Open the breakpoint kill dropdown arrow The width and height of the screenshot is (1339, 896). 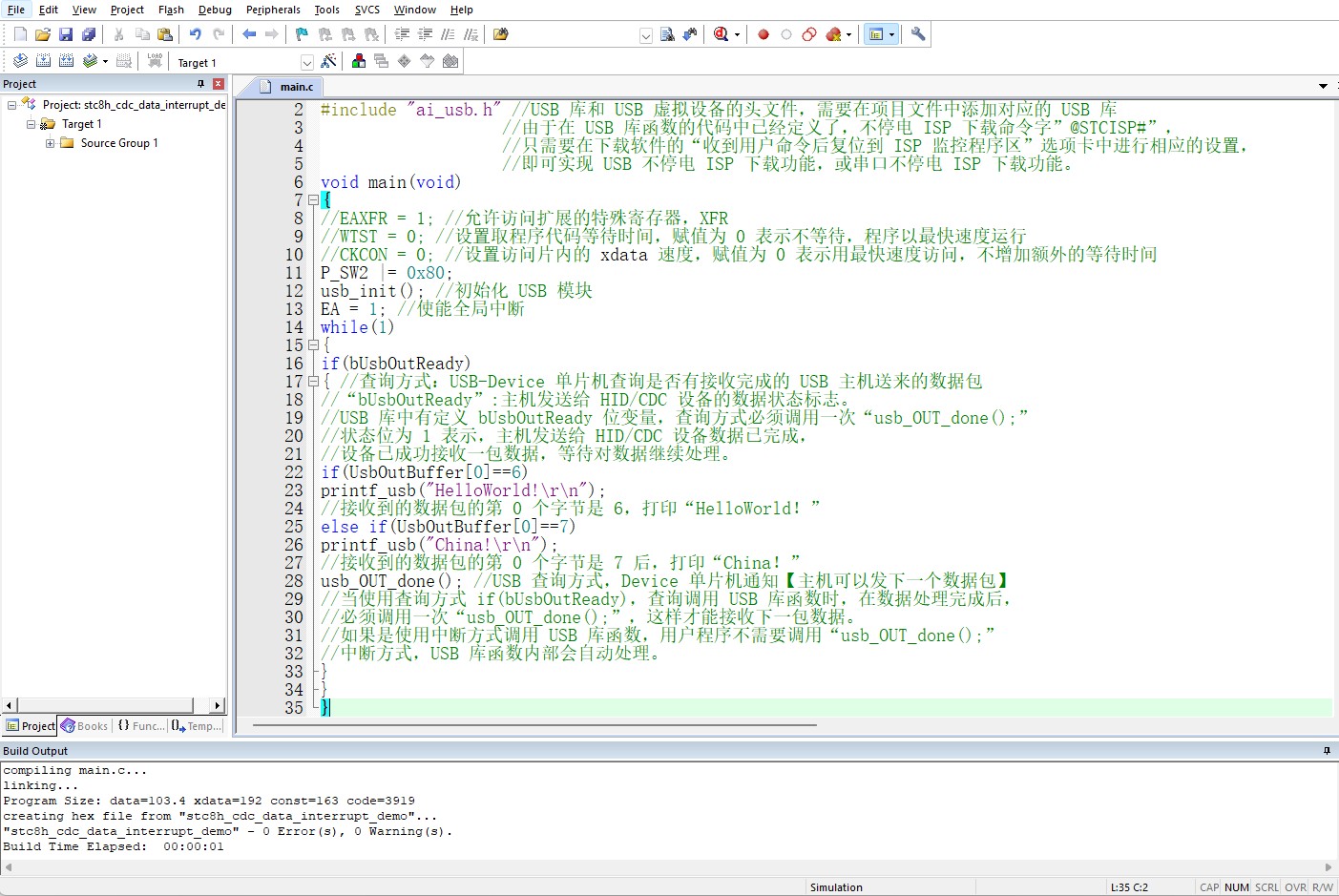click(848, 35)
